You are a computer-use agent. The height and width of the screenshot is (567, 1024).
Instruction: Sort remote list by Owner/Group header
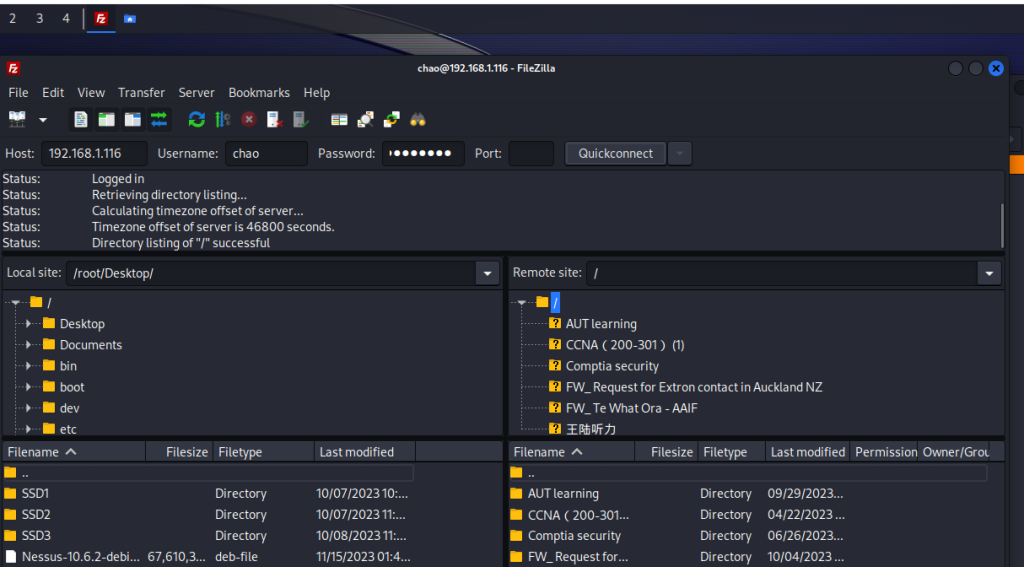coord(954,452)
